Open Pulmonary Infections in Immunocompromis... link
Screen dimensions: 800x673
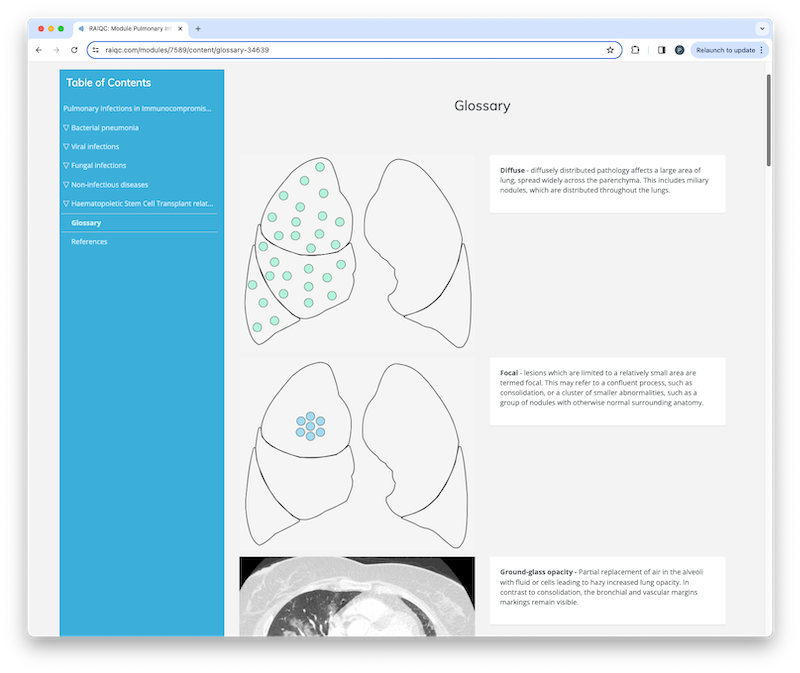click(x=137, y=108)
